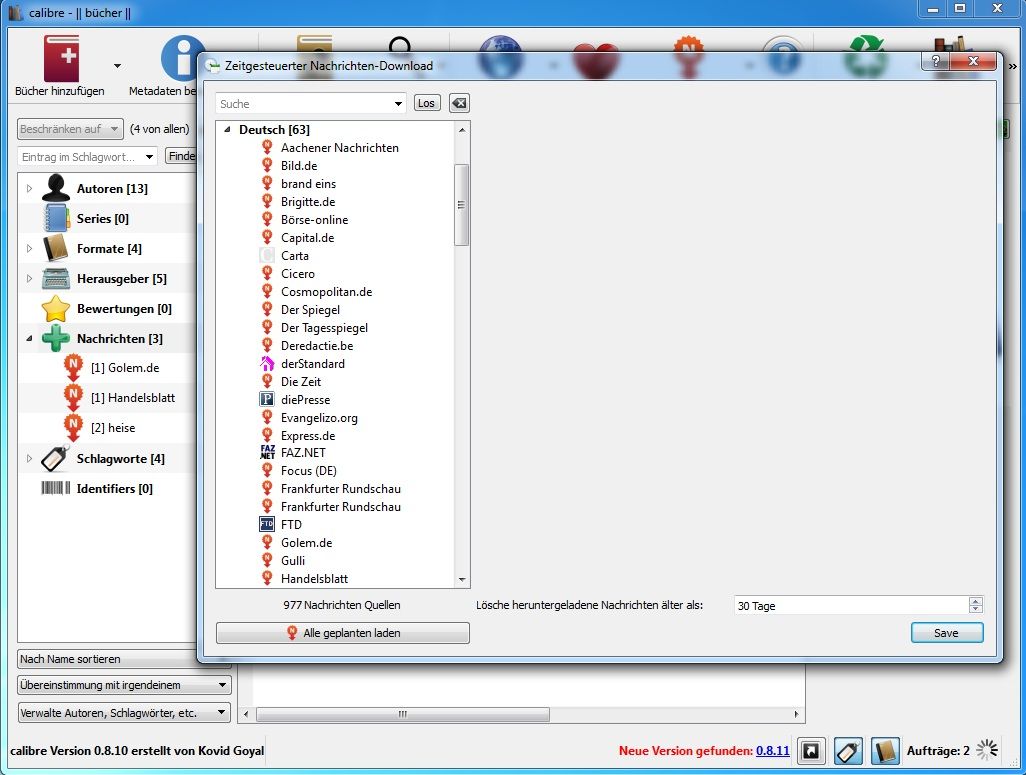This screenshot has width=1026, height=775.
Task: Open the Suche dropdown arrow in dialog
Action: (398, 104)
